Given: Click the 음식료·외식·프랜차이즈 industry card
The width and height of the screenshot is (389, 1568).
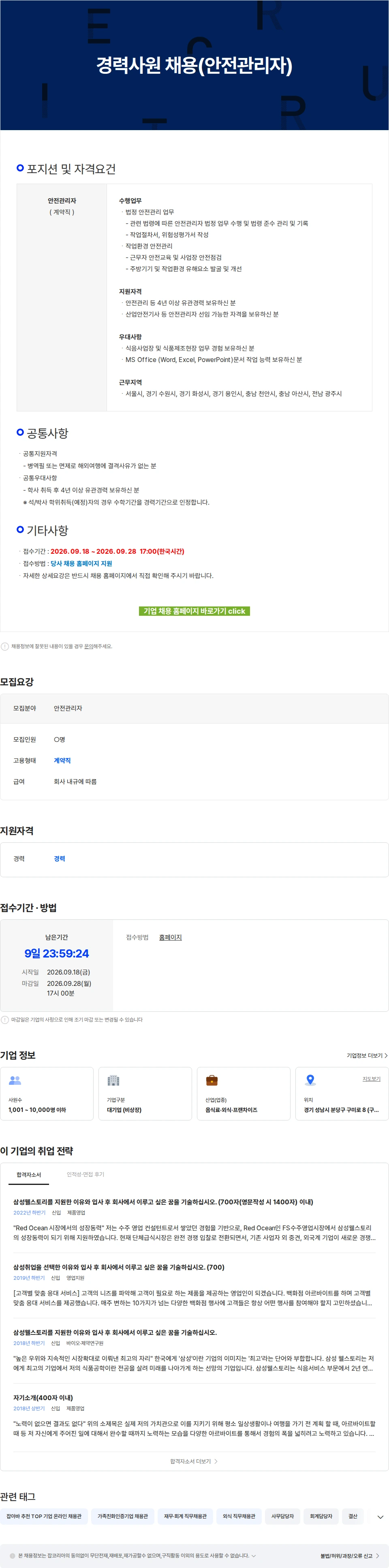Looking at the screenshot, I should tap(244, 1094).
